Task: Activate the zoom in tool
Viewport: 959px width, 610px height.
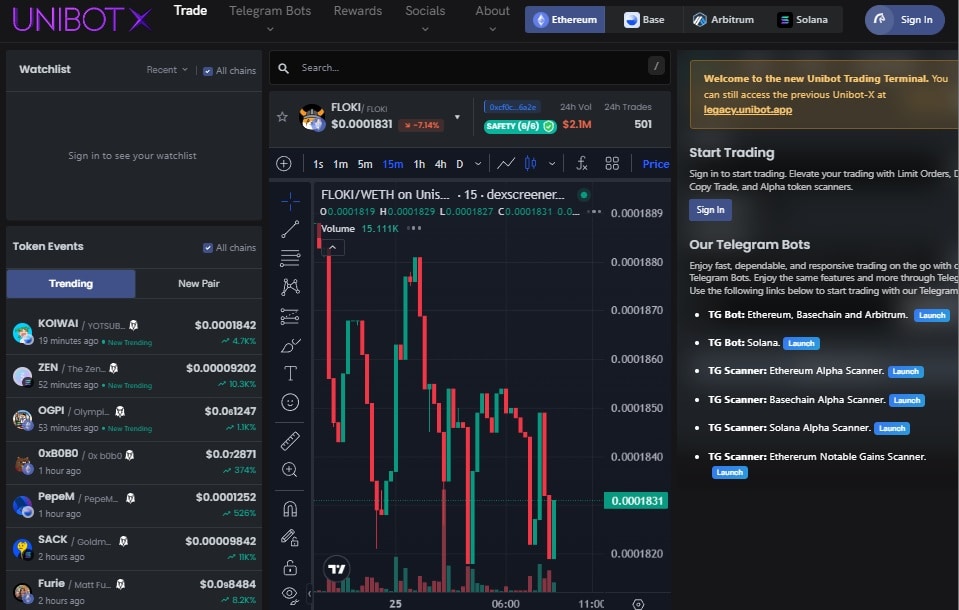Action: click(x=290, y=469)
